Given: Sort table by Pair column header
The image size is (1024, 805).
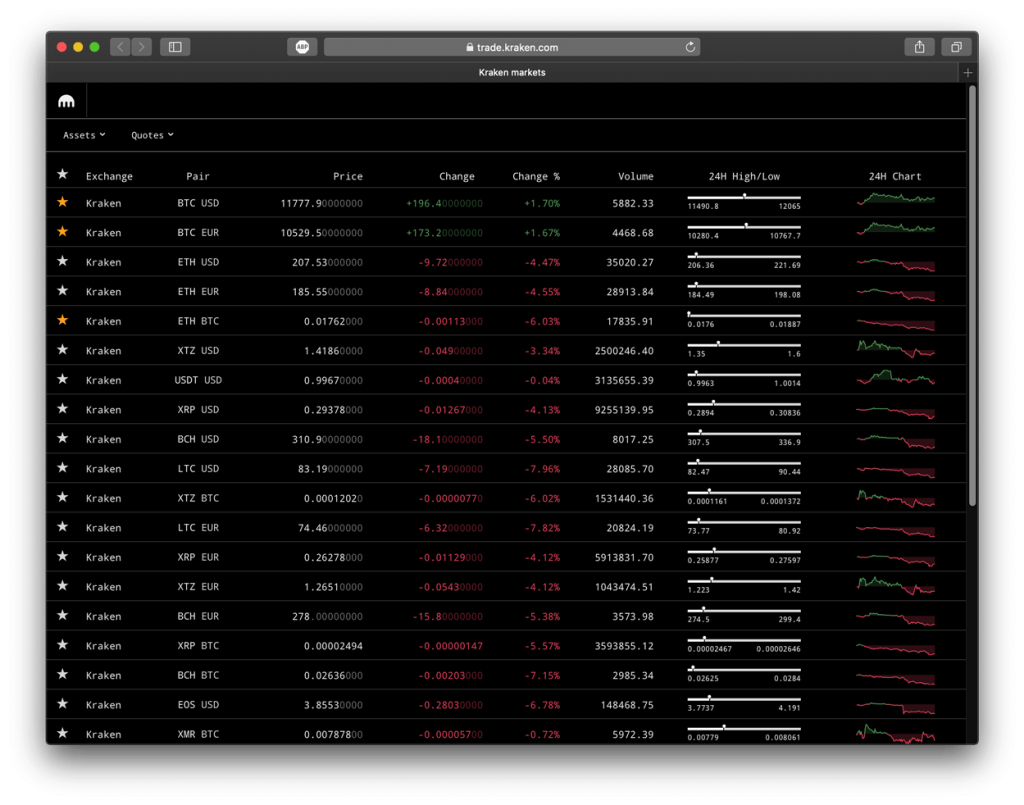Looking at the screenshot, I should click(198, 176).
